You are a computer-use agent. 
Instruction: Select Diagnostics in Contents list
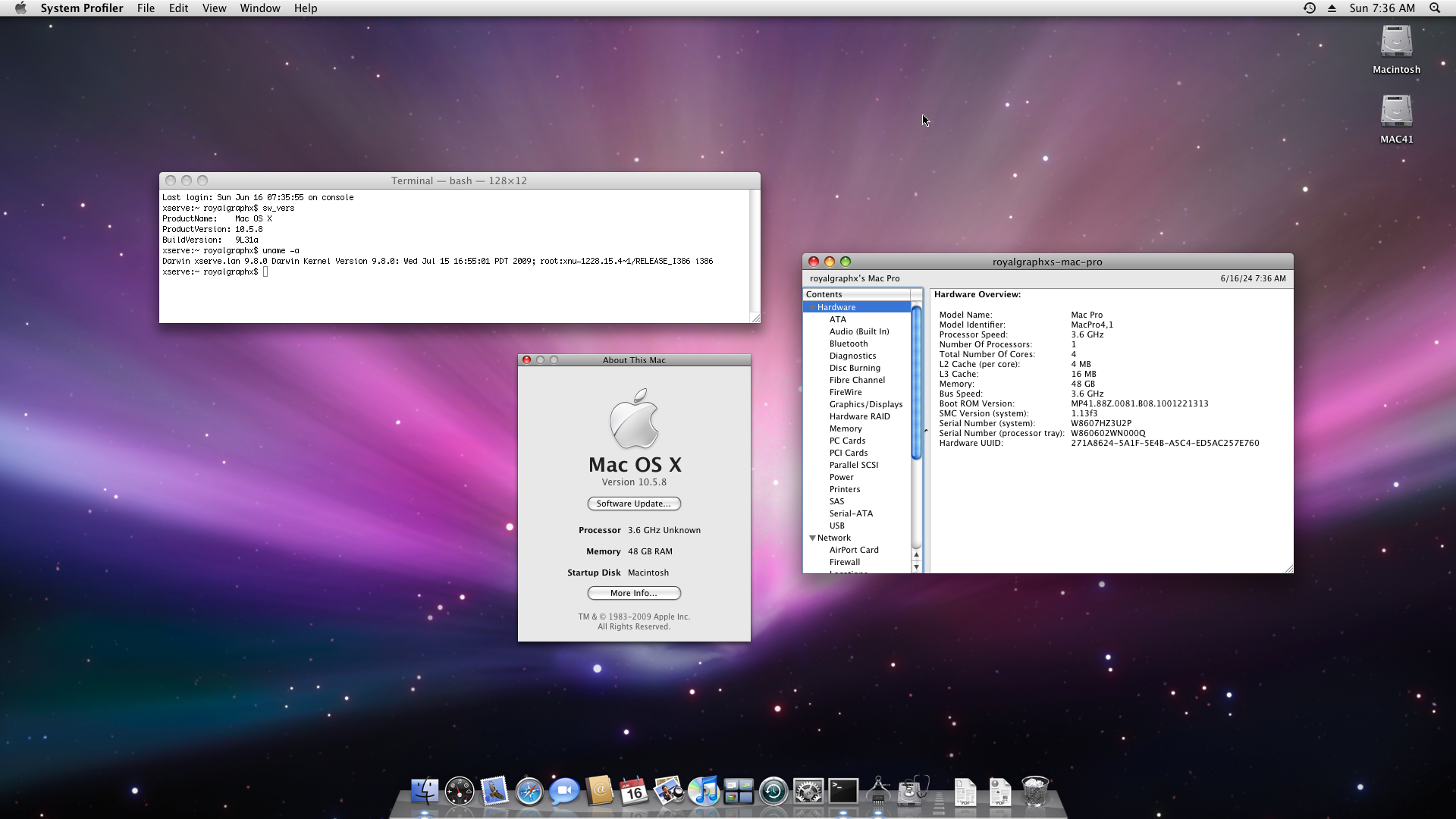click(852, 356)
